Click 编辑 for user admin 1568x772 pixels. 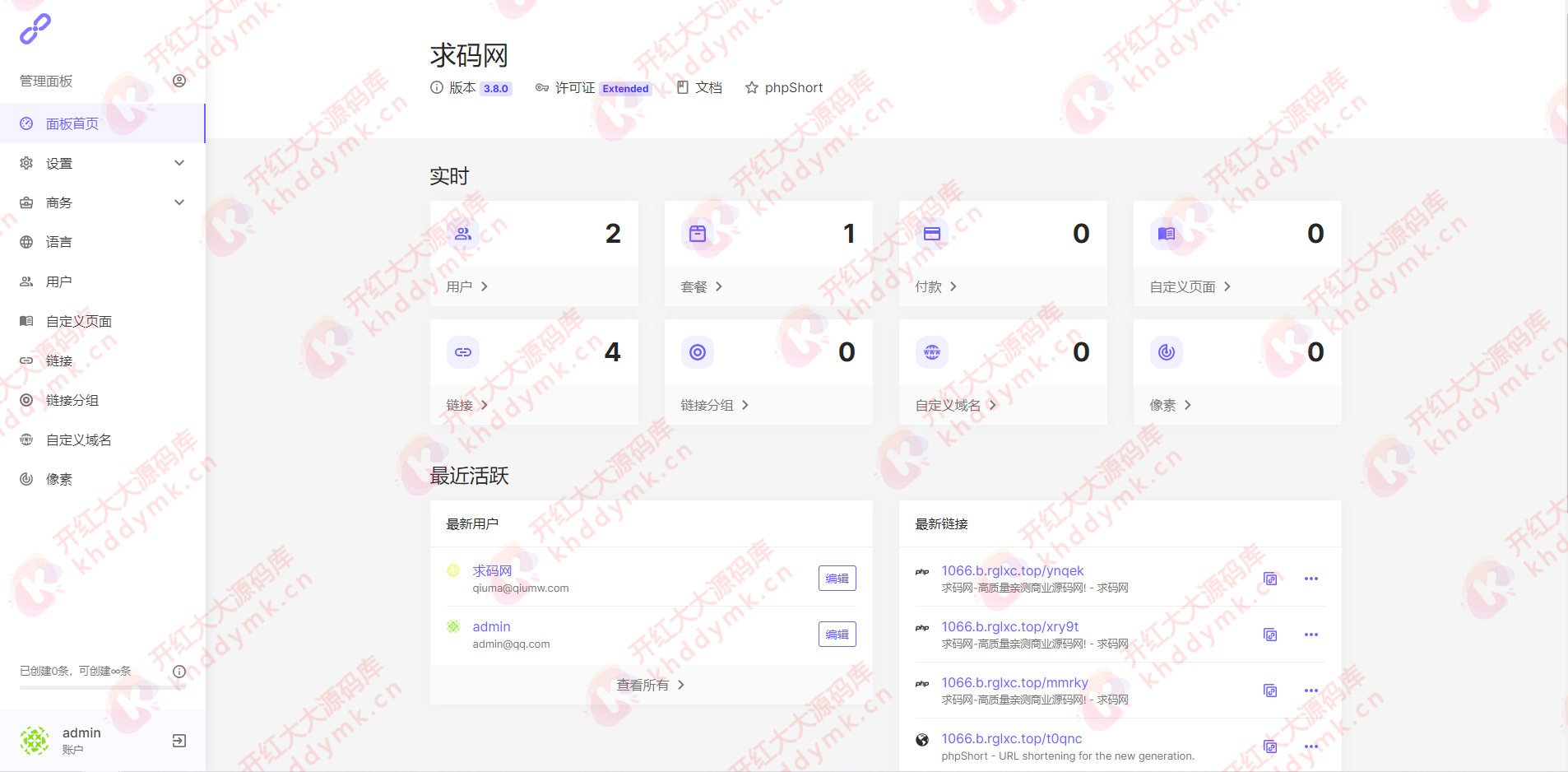(837, 635)
